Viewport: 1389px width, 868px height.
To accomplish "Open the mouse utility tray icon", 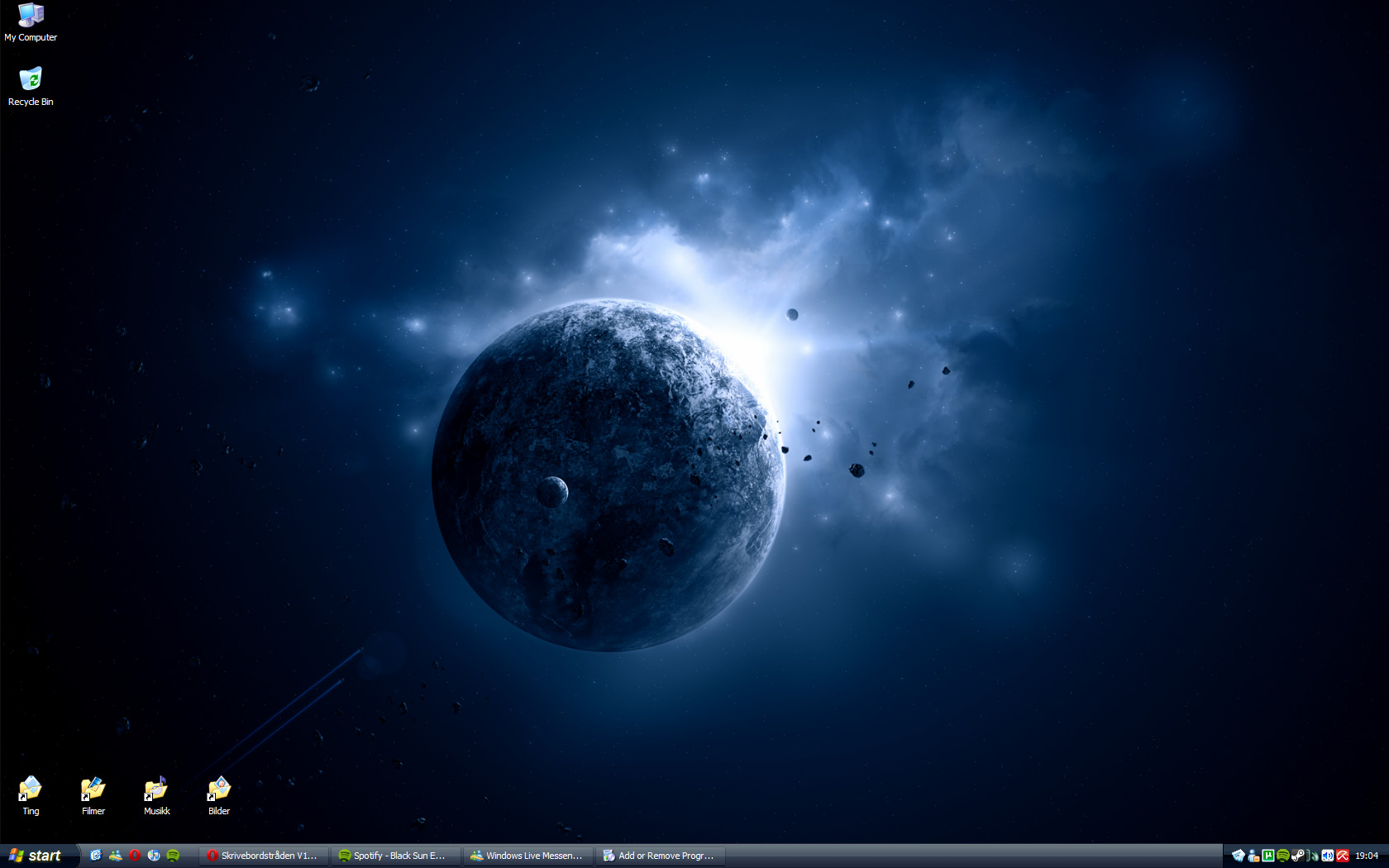I will [x=1313, y=856].
